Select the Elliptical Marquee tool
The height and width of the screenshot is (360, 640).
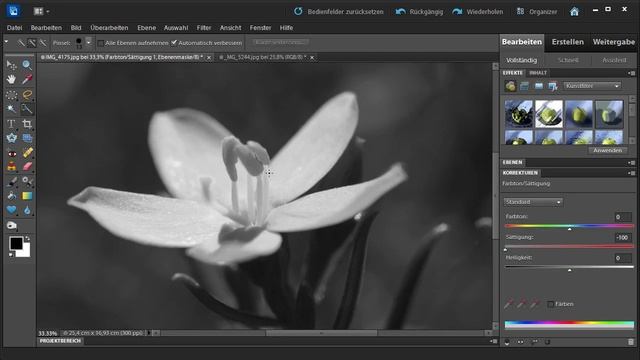11,95
